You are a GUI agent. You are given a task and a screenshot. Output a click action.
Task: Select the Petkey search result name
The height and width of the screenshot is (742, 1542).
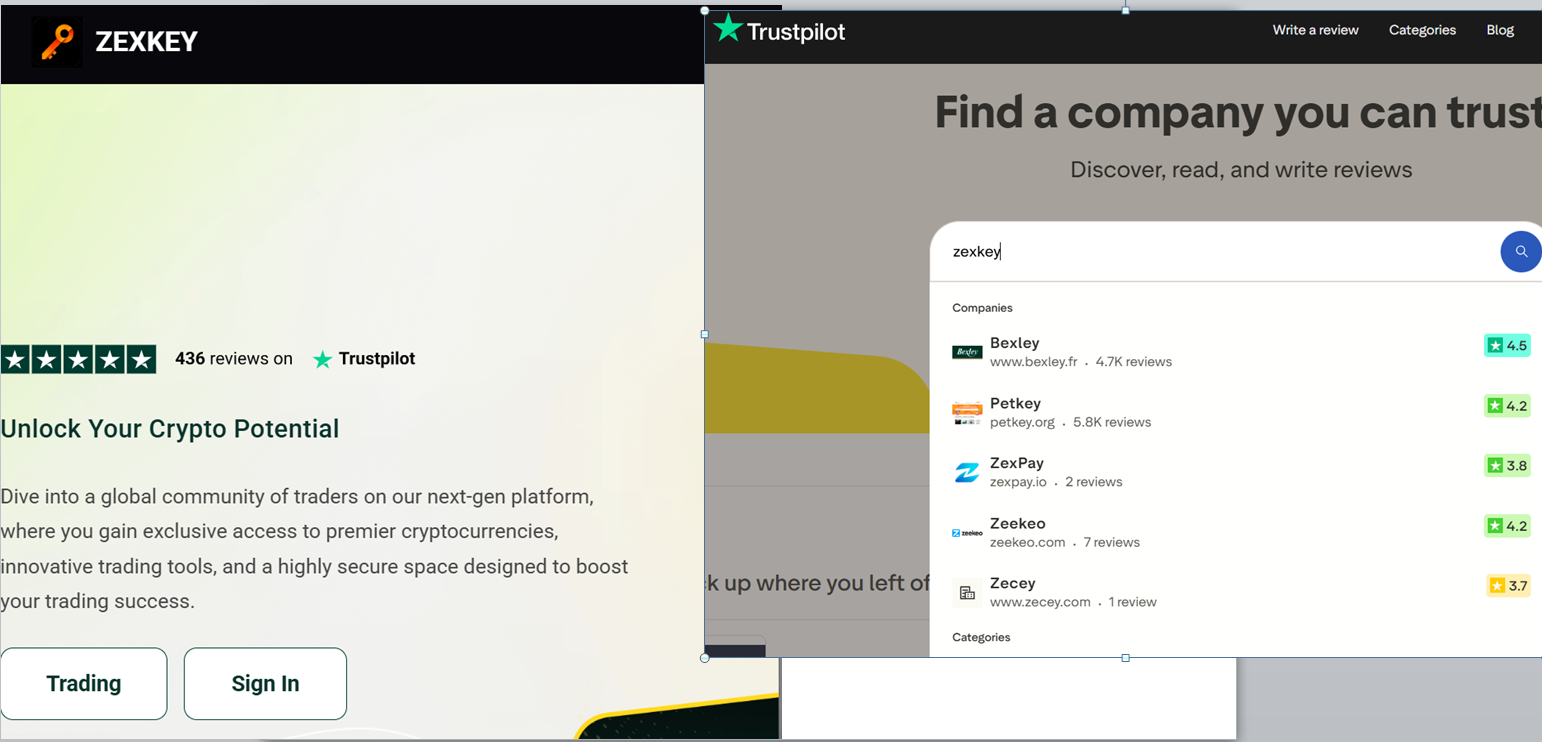1015,403
